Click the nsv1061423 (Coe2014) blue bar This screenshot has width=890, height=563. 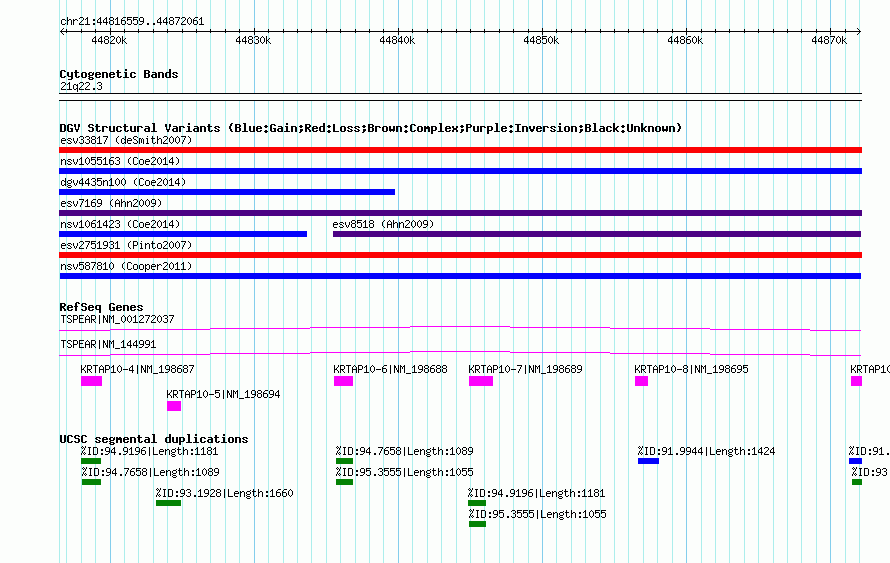coord(183,234)
